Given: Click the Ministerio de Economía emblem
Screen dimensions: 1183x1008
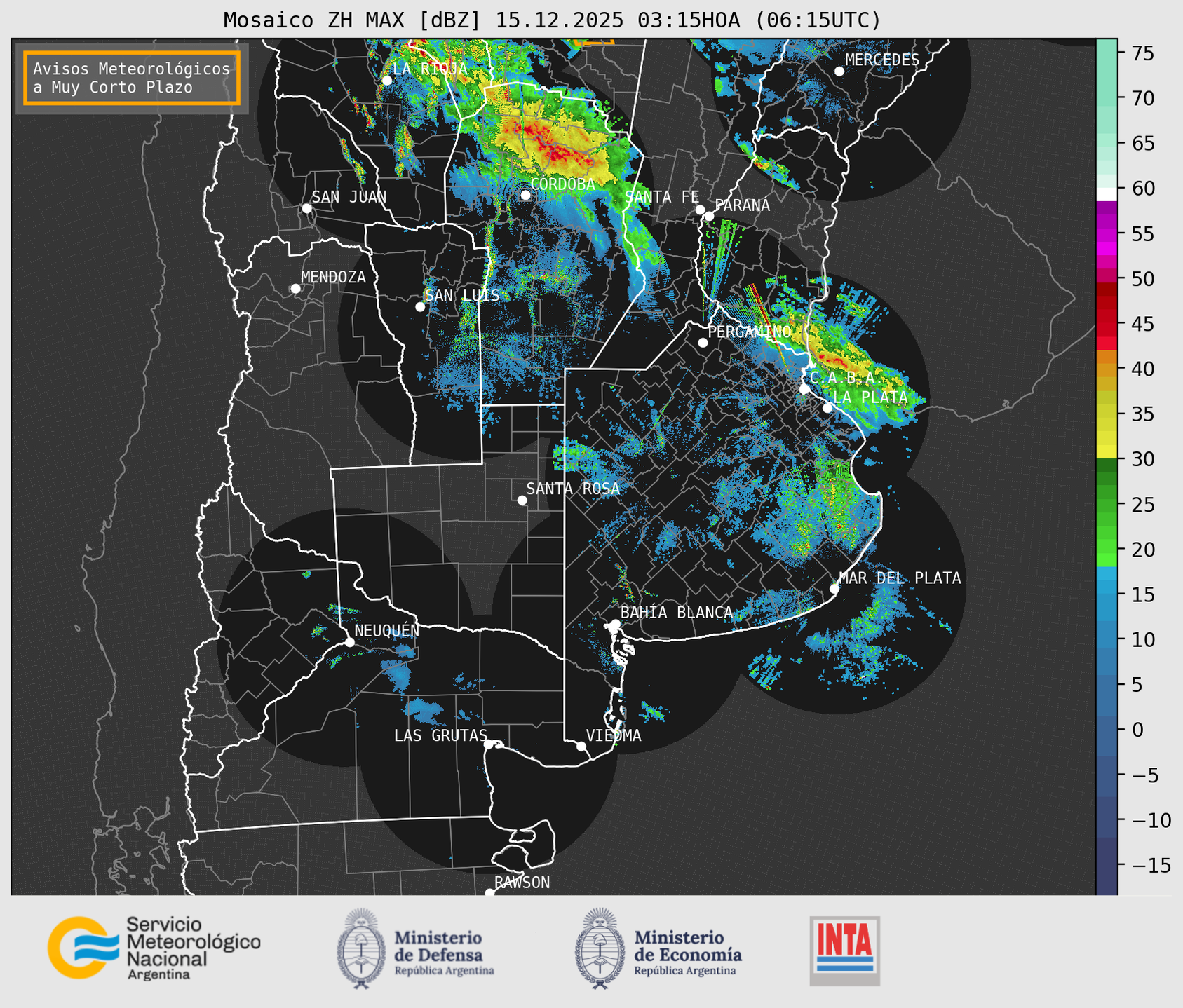Looking at the screenshot, I should pos(600,948).
